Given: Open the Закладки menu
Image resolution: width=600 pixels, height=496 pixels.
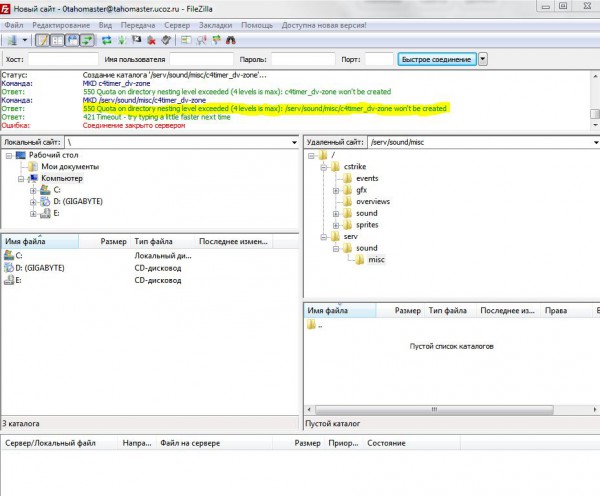Looking at the screenshot, I should [x=214, y=23].
